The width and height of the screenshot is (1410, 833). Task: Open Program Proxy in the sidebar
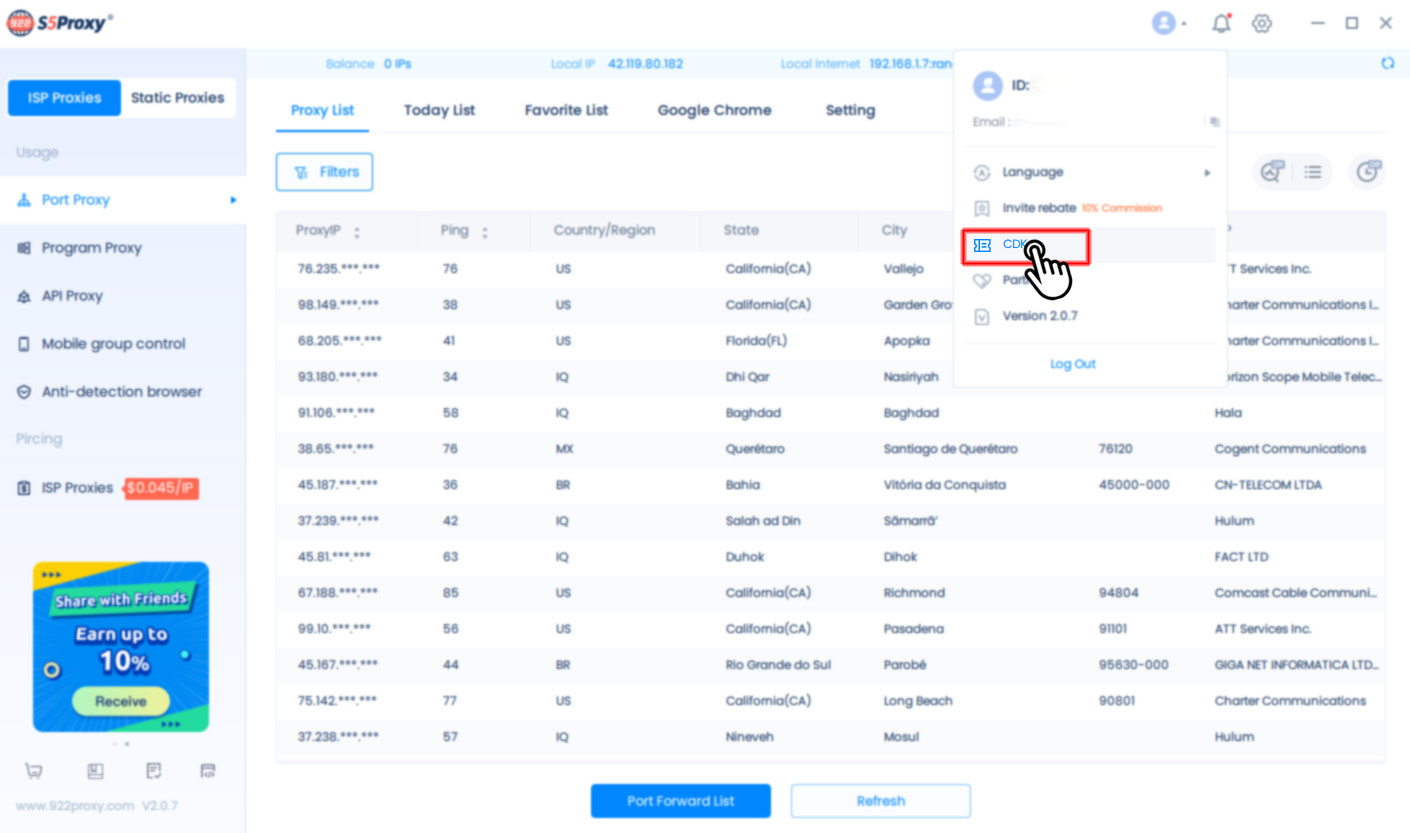coord(93,247)
